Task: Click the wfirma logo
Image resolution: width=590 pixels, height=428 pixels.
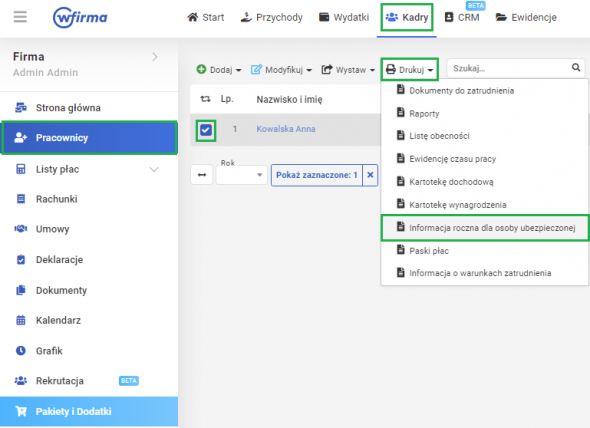Action: pos(80,17)
